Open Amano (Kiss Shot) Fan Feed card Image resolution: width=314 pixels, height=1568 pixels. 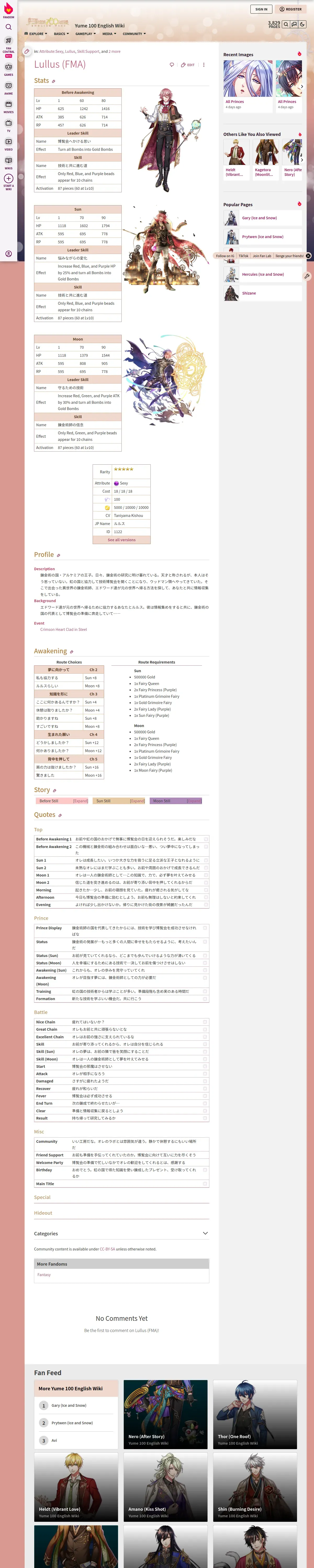165,1487
